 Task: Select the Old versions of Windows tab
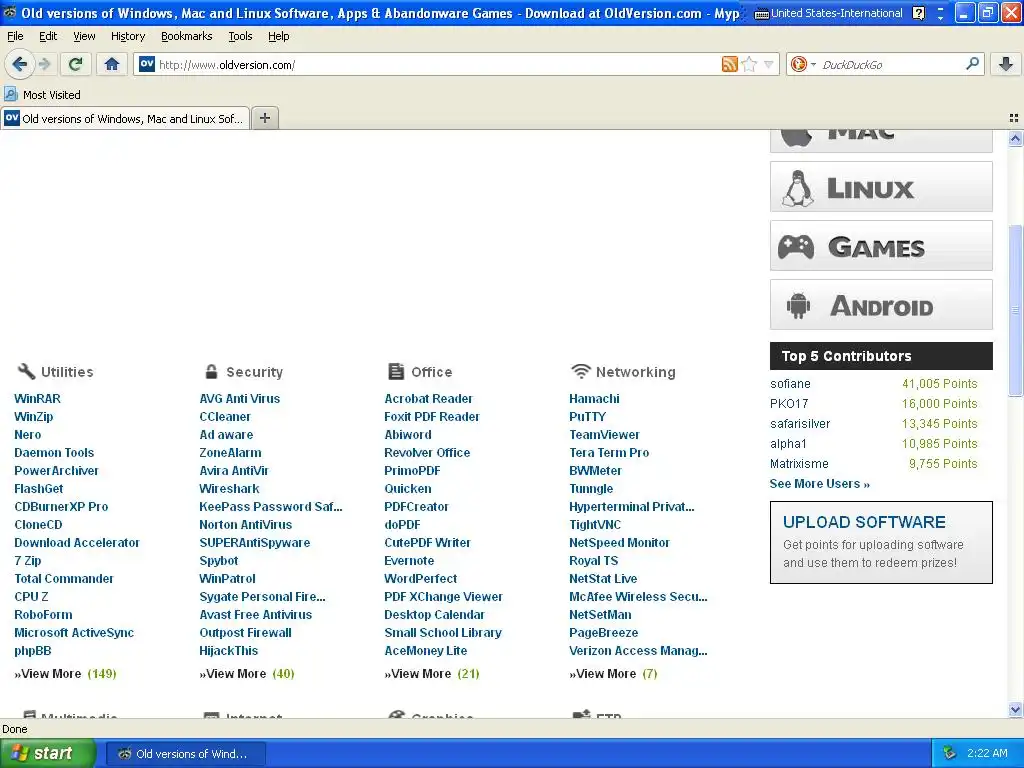point(125,118)
